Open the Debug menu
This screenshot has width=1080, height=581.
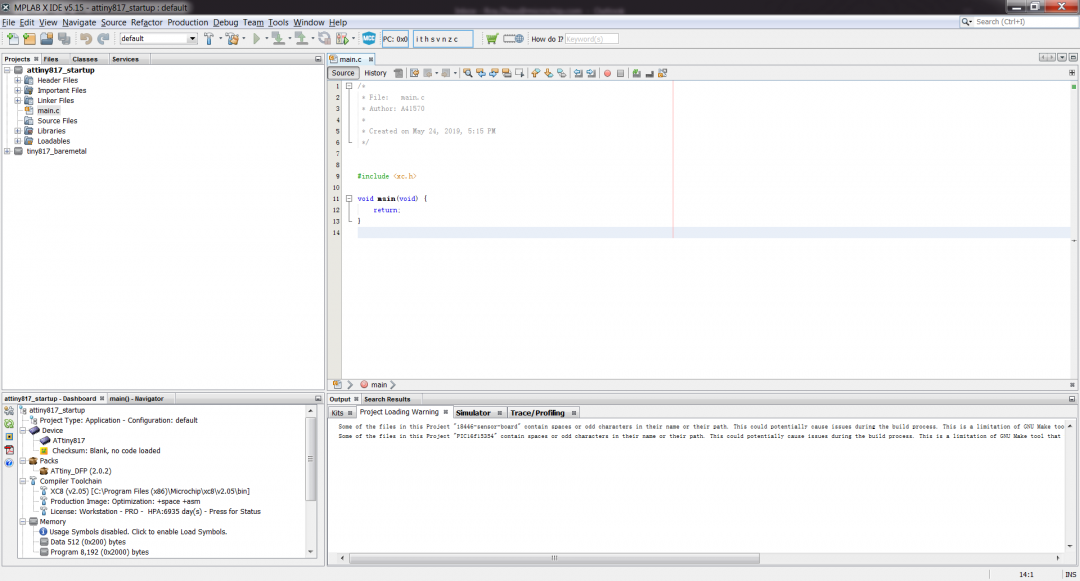(225, 22)
